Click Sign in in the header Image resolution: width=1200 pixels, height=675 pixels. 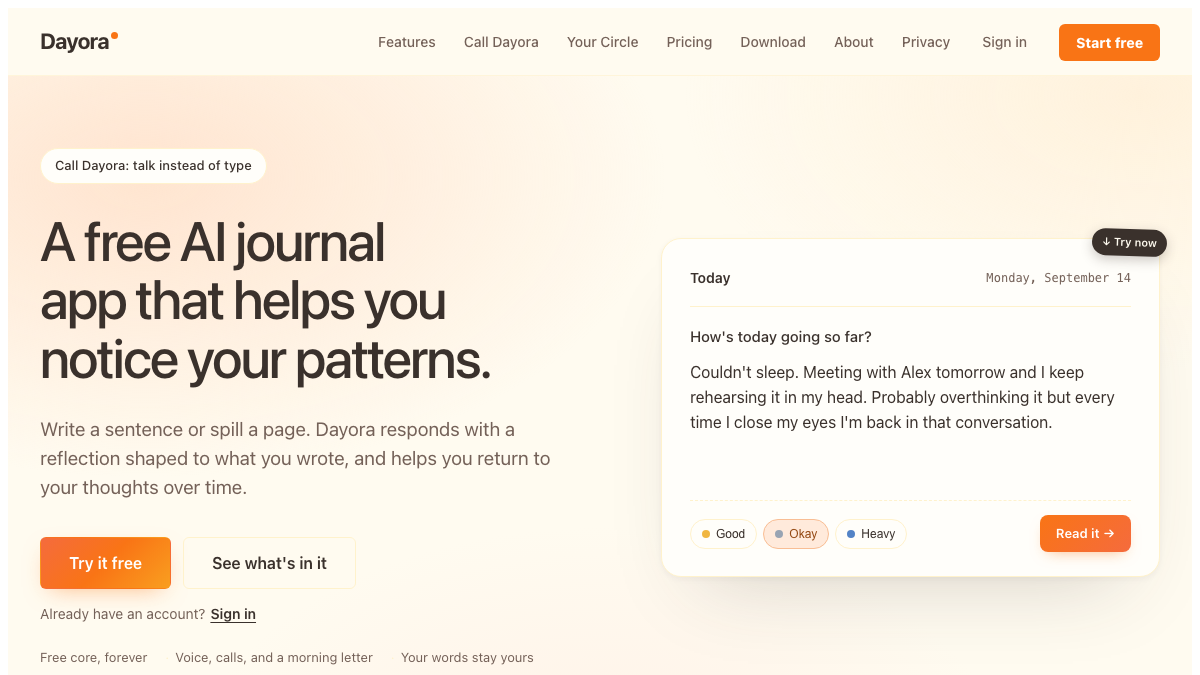point(1004,42)
